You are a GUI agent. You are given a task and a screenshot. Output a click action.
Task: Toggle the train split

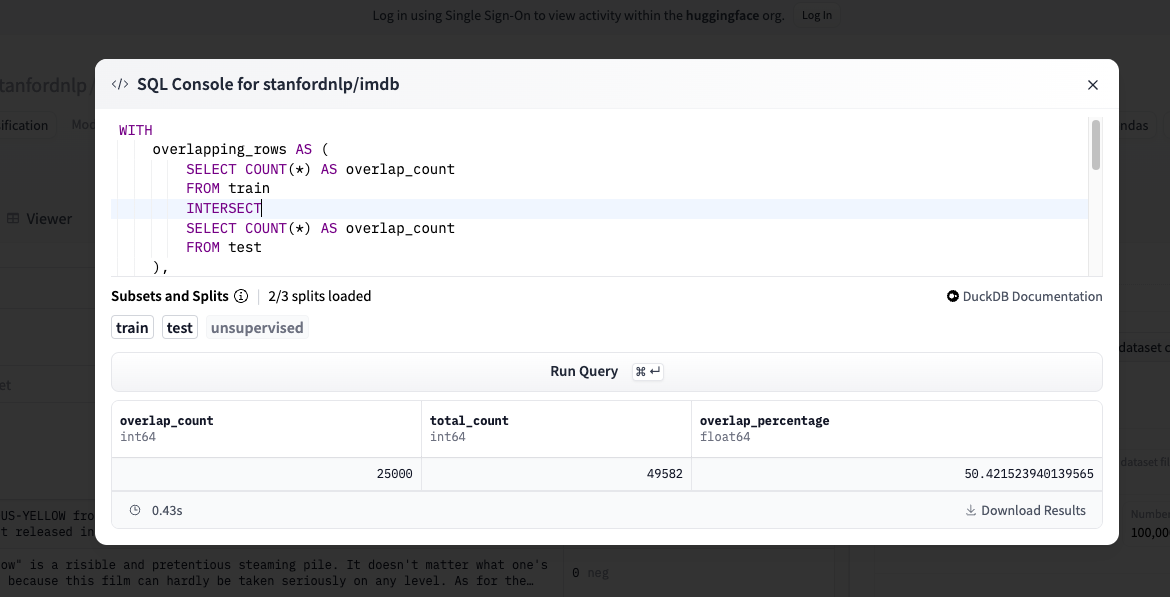132,328
